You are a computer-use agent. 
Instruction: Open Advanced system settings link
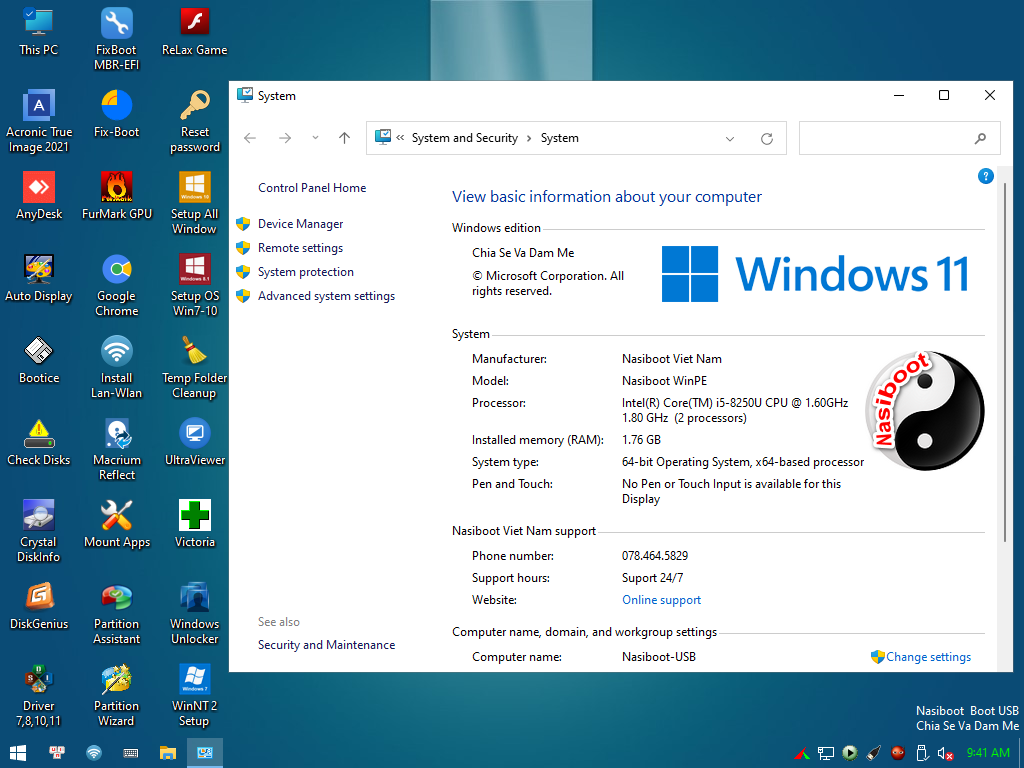click(x=326, y=296)
